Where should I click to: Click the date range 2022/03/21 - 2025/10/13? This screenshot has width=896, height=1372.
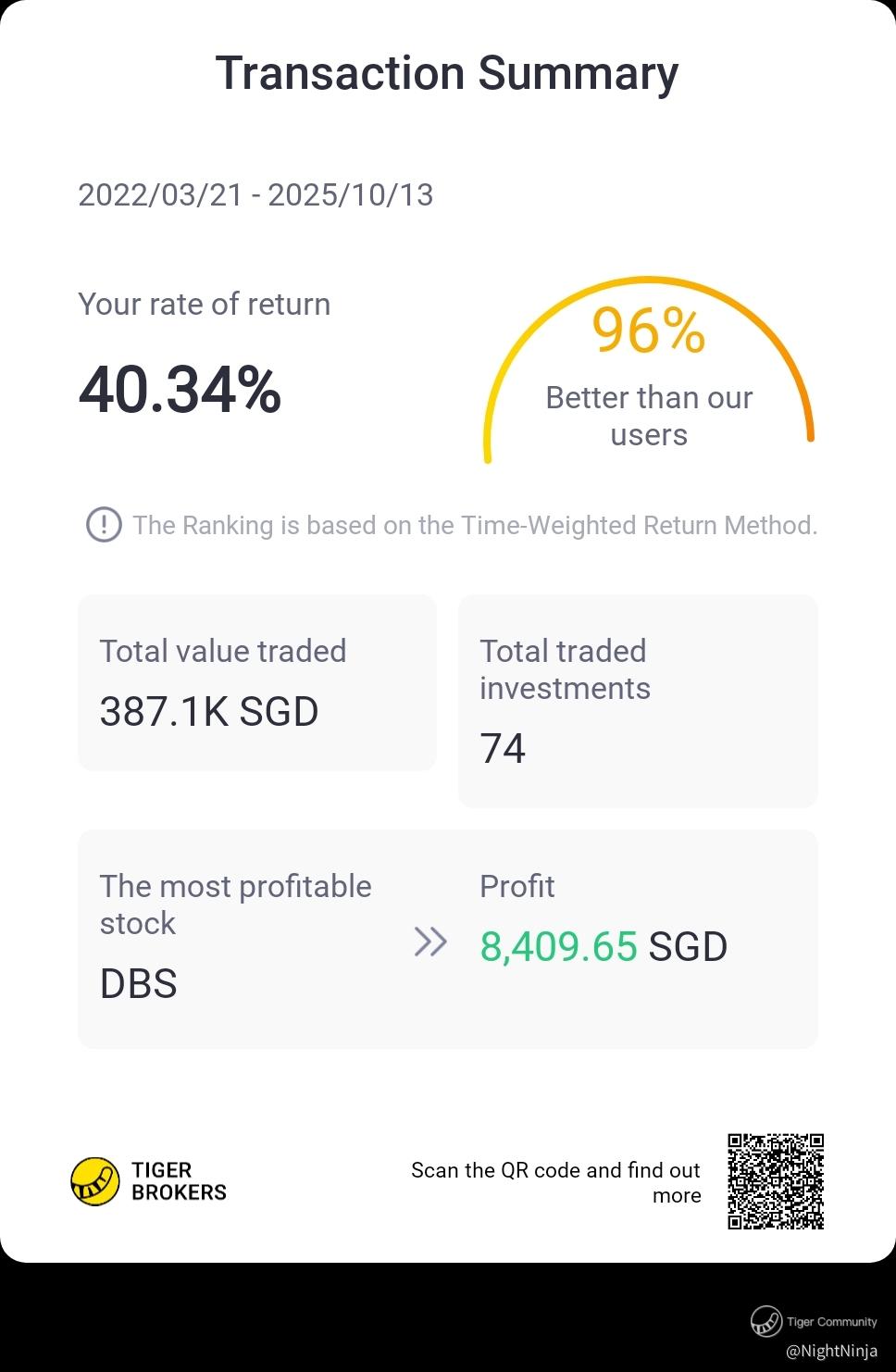(x=255, y=195)
